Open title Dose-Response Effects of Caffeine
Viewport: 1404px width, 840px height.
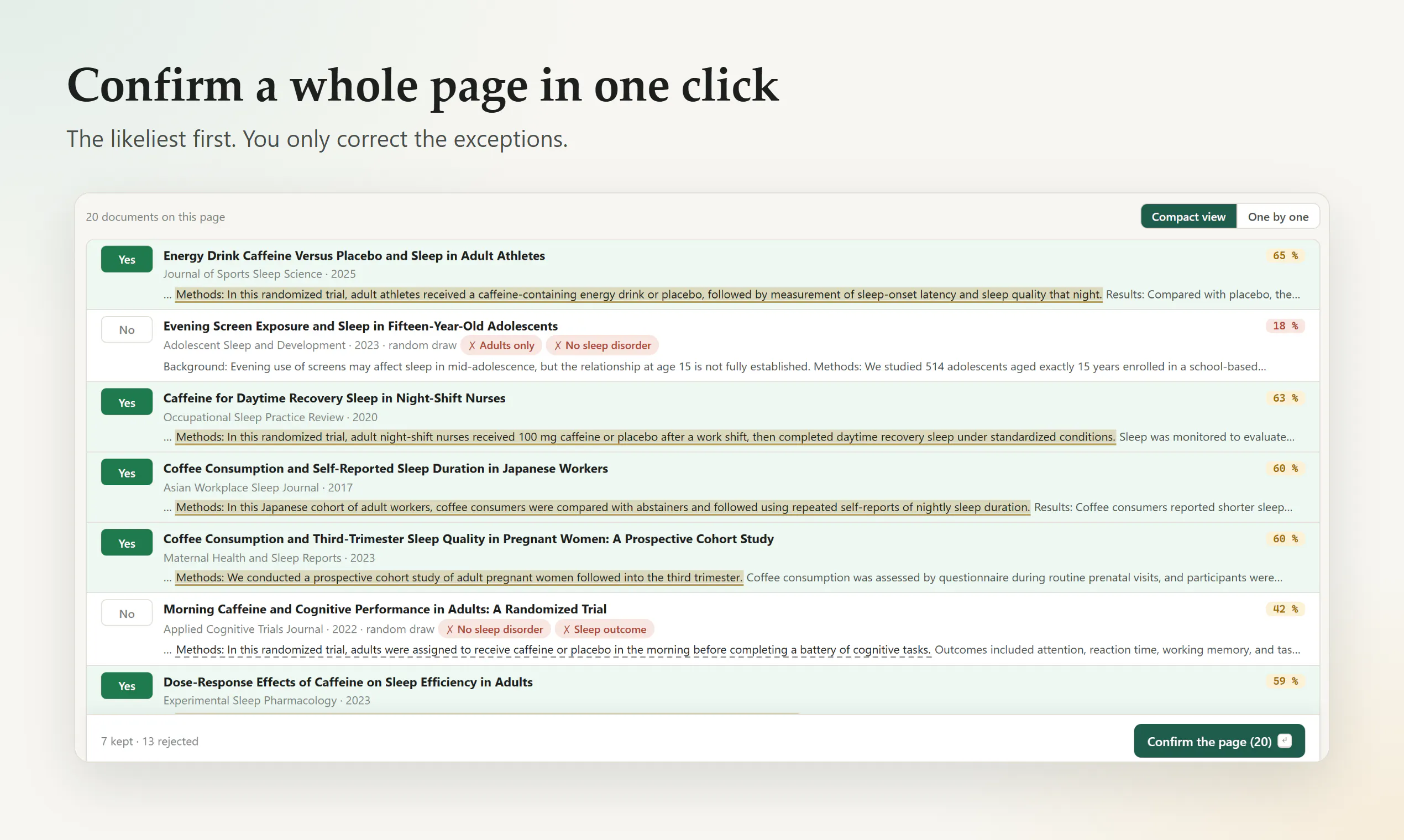348,681
